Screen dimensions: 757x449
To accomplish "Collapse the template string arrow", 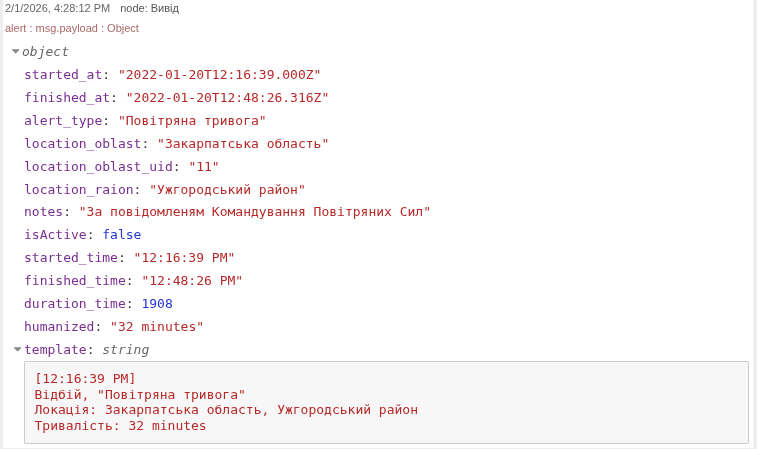I will pos(17,349).
